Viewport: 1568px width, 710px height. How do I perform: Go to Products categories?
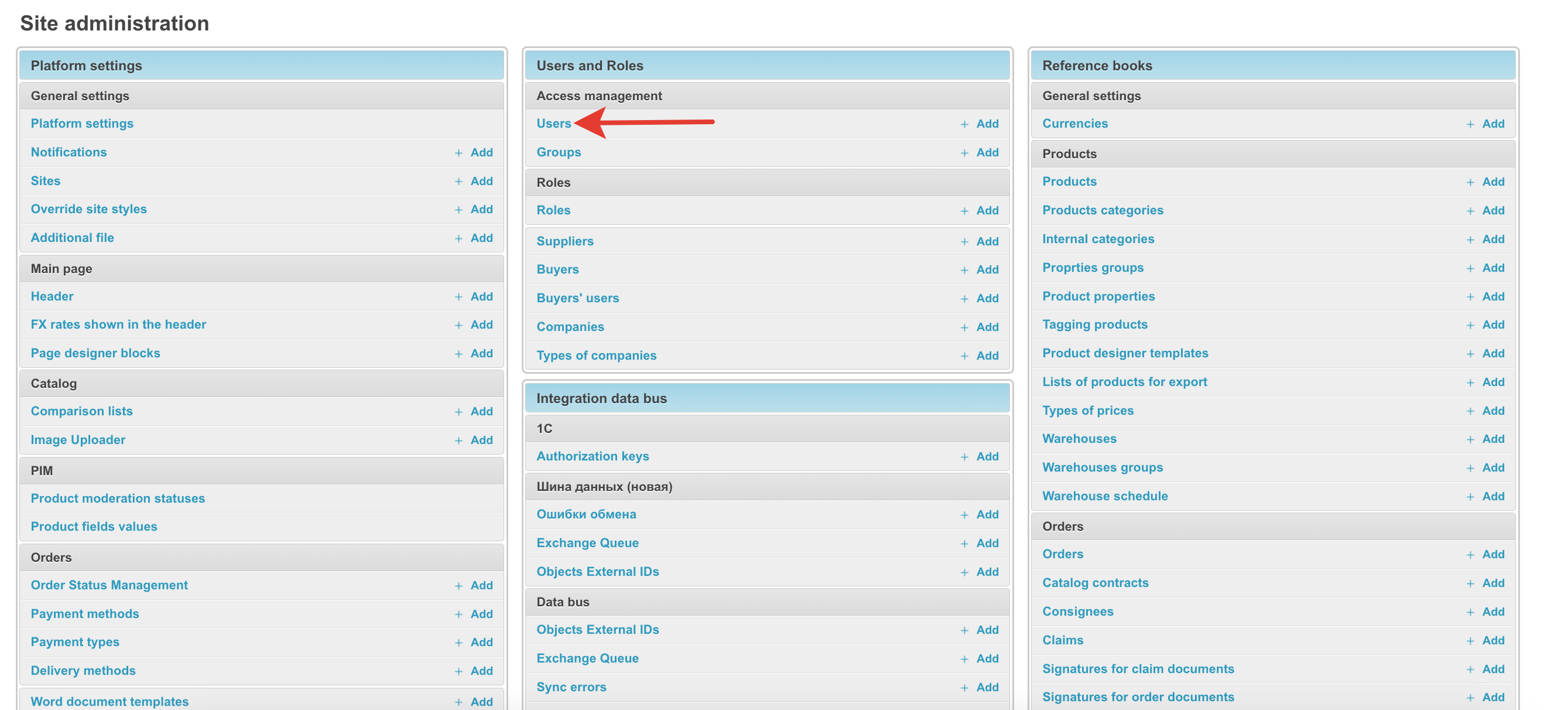pos(1103,210)
